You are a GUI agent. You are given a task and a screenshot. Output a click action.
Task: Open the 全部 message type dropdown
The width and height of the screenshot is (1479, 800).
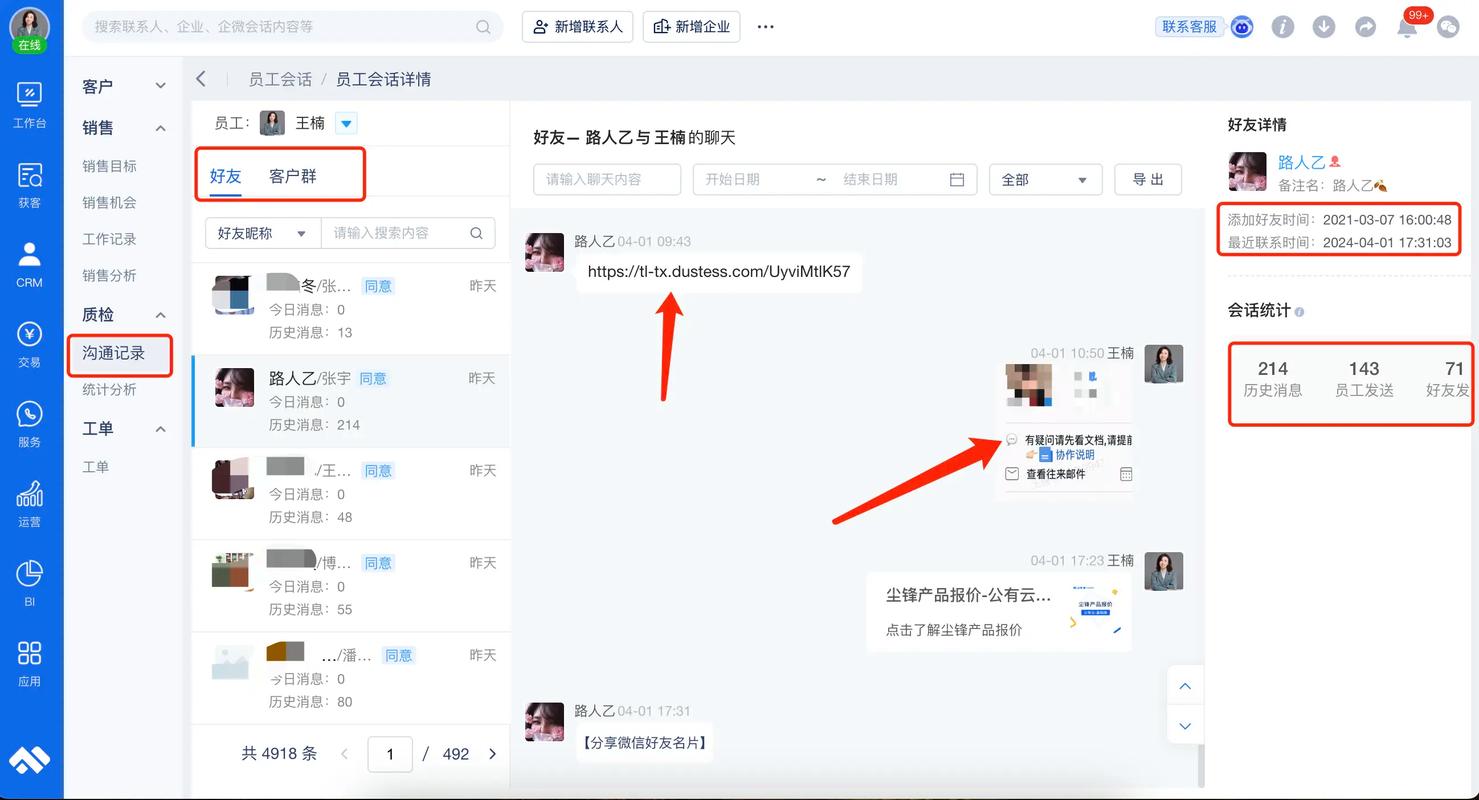1045,180
